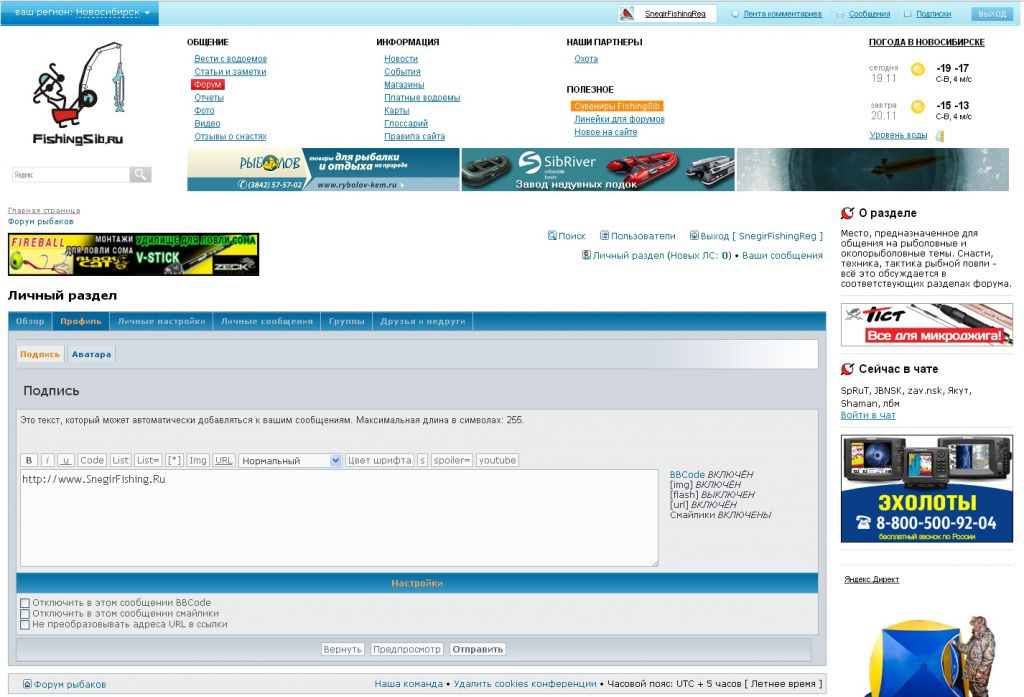Screen dimensions: 1024x697
Task: Apply italic formatting with i button
Action: 47,461
